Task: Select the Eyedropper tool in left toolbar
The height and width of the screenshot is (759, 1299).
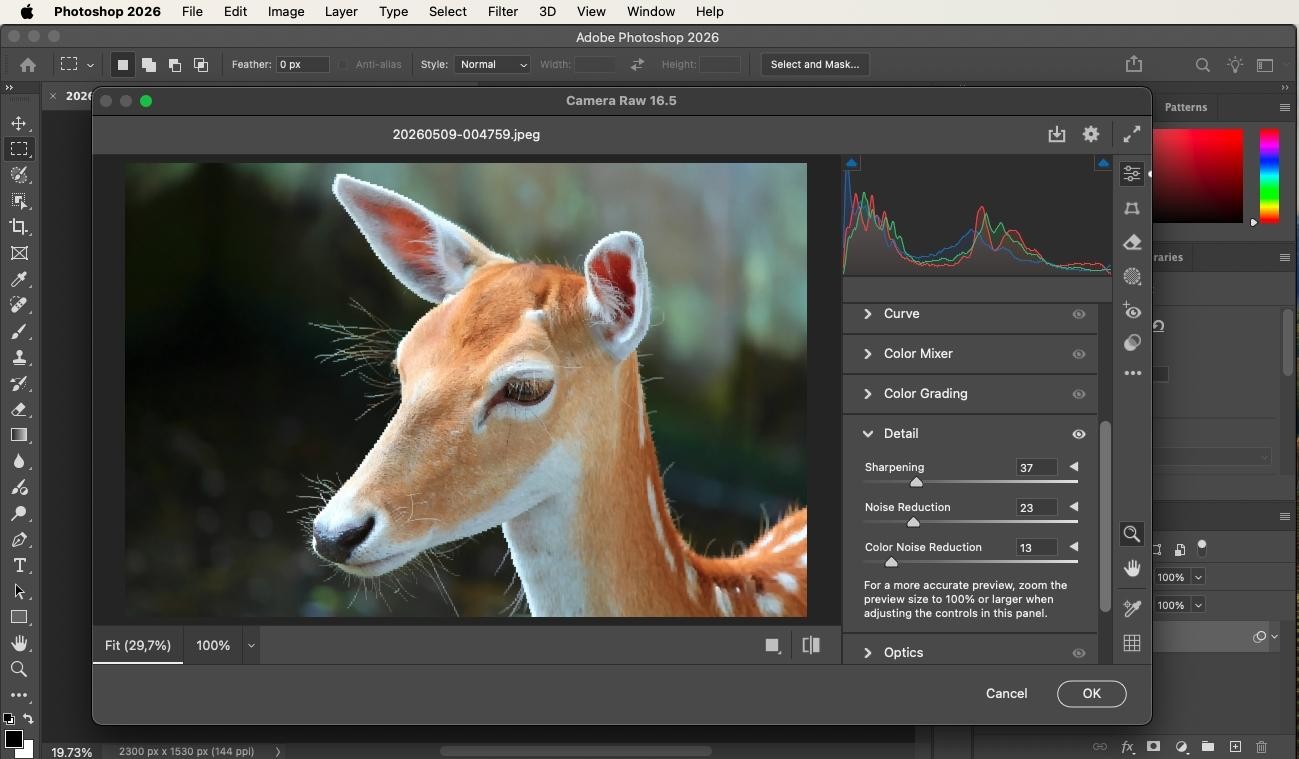Action: tap(19, 279)
